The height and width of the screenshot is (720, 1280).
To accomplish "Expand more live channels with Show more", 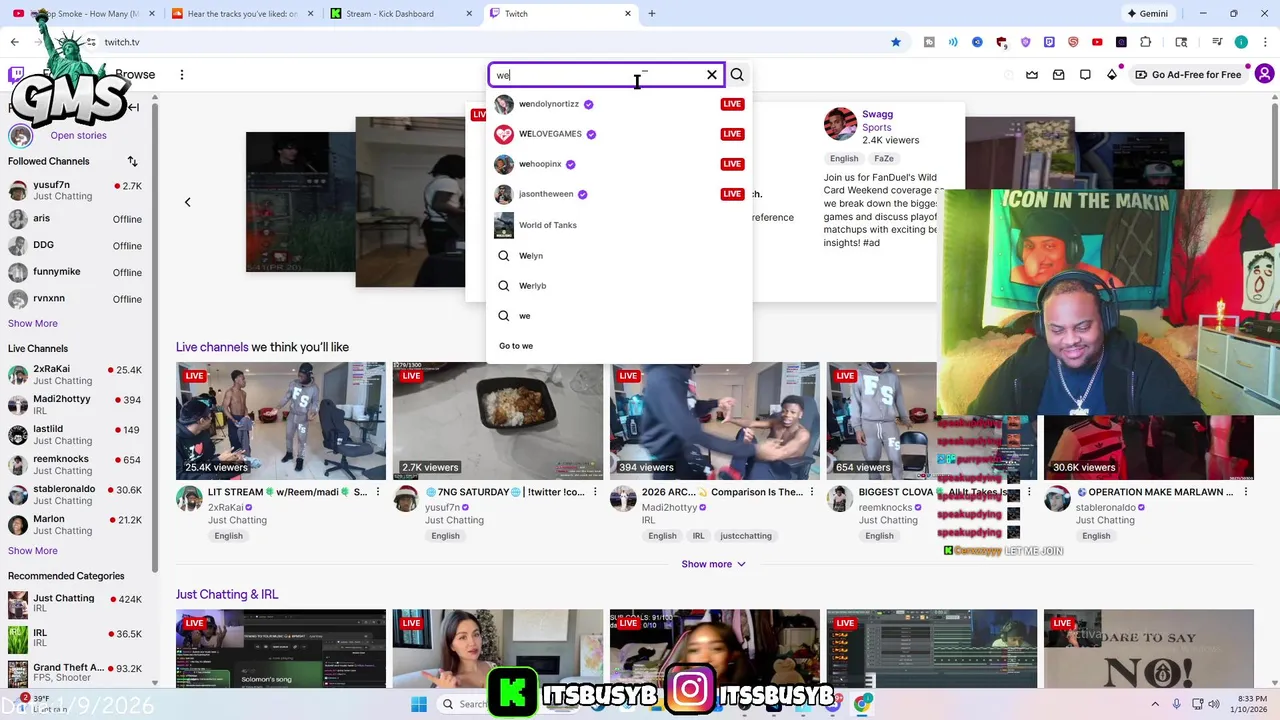I will coord(713,564).
